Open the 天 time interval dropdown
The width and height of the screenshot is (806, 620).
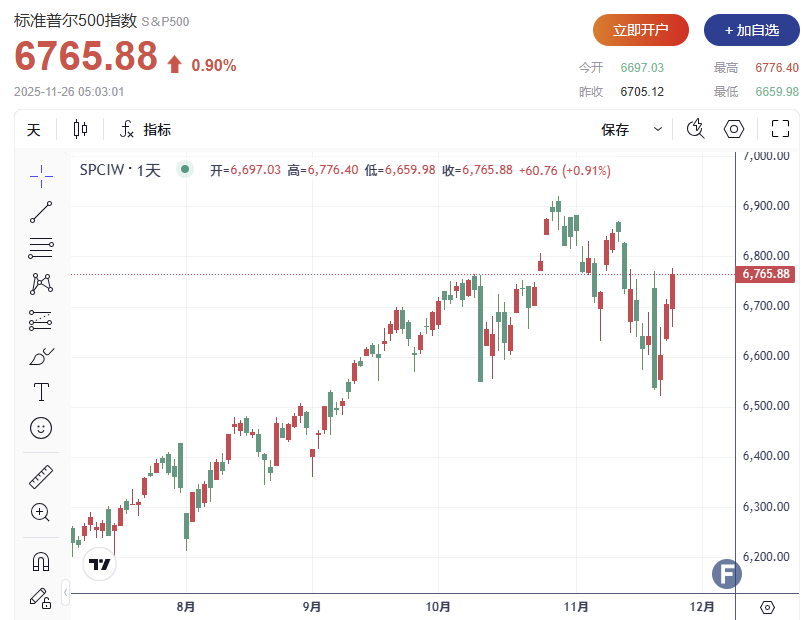34,129
